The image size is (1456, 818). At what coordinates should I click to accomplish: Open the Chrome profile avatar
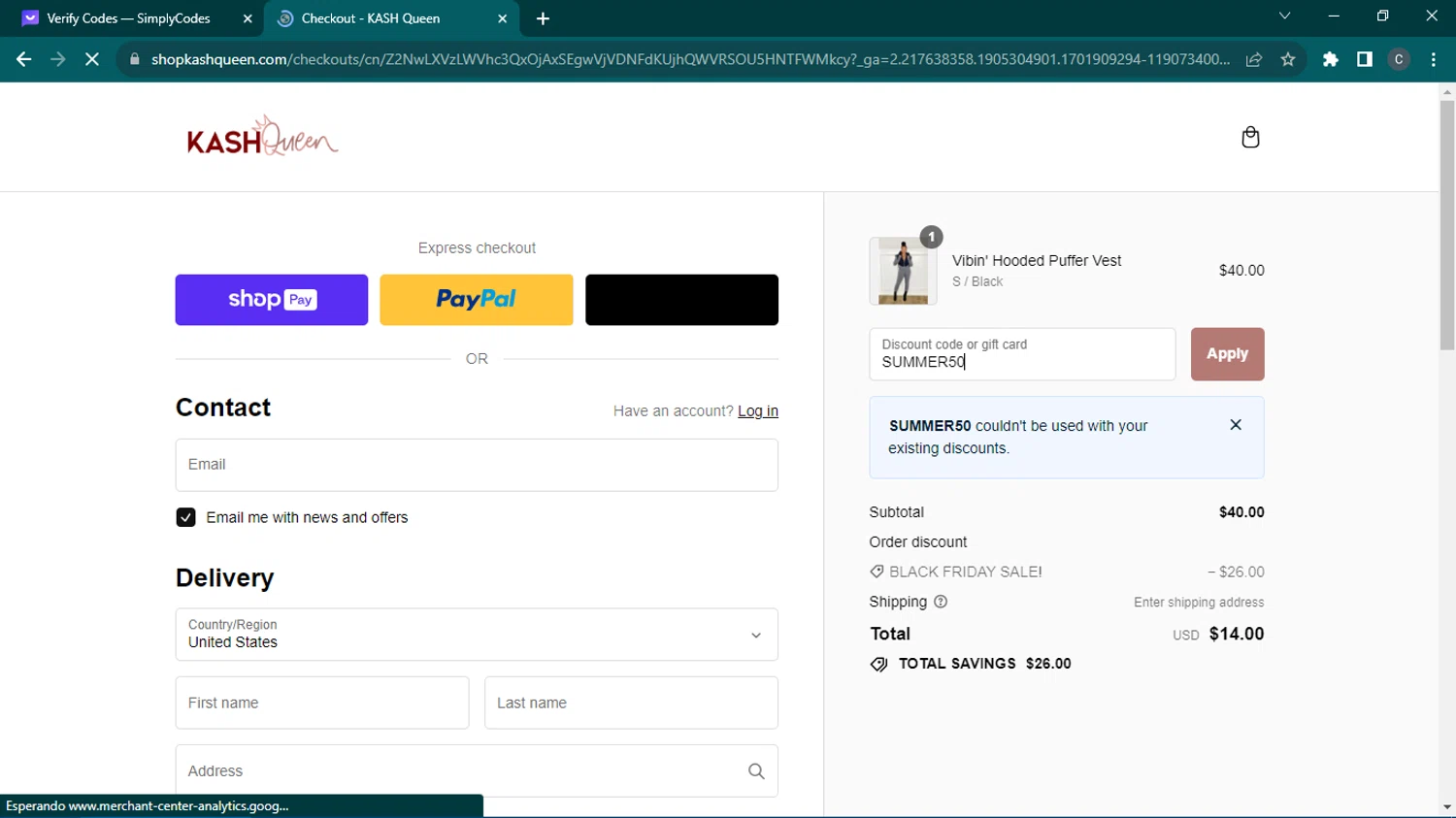pos(1399,59)
